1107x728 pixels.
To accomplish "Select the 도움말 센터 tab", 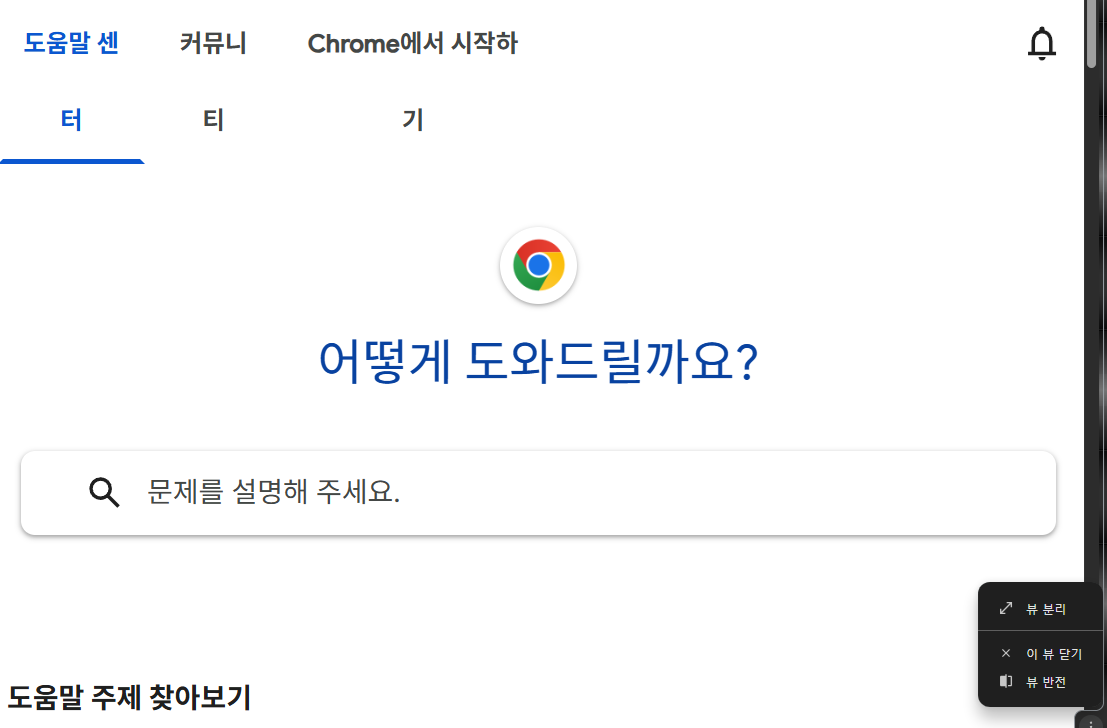I will coord(71,80).
